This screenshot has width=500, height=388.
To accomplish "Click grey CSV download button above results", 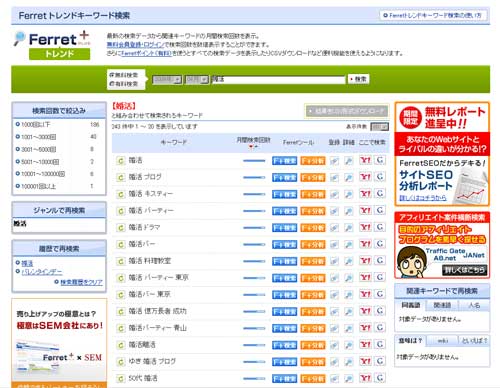I will (347, 111).
